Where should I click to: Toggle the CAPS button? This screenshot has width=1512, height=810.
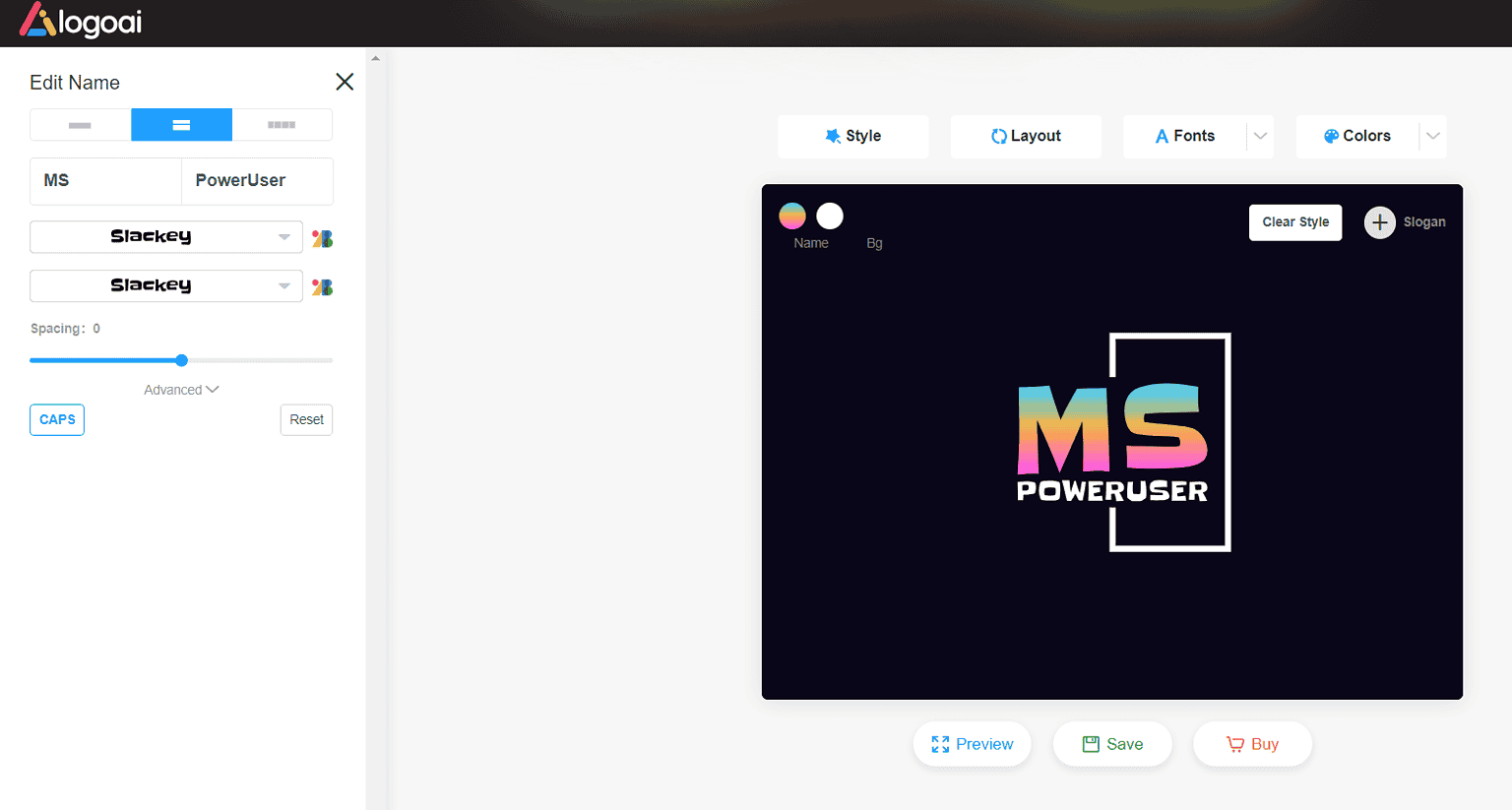pos(57,420)
